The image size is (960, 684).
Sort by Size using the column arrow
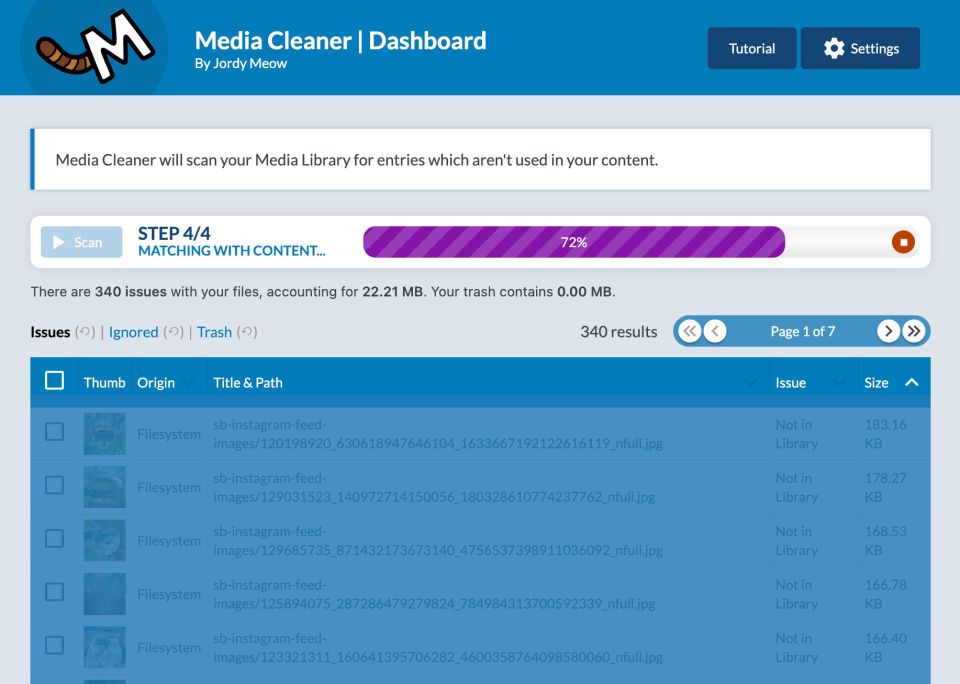tap(911, 382)
